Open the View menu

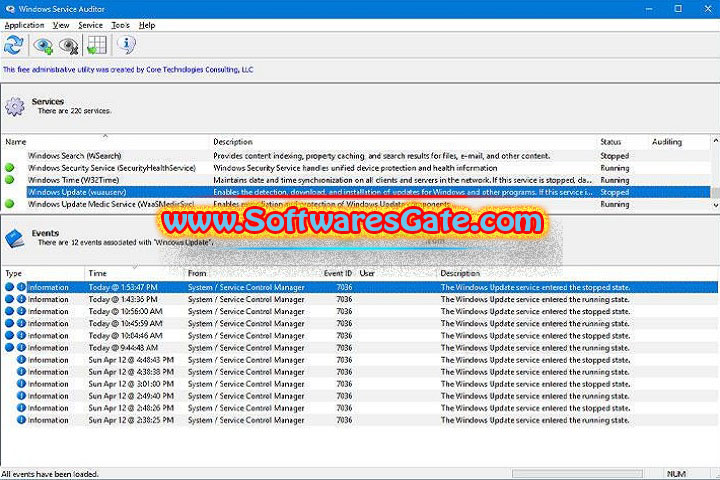61,25
